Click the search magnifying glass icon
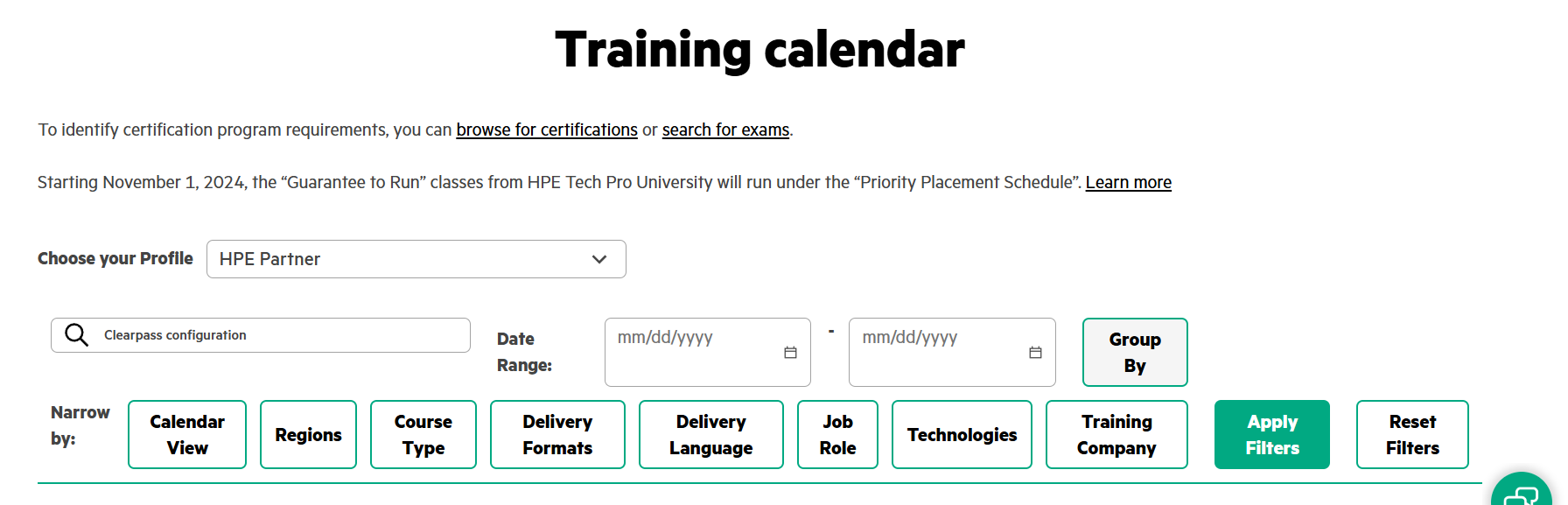This screenshot has height=505, width=1568. pos(77,335)
